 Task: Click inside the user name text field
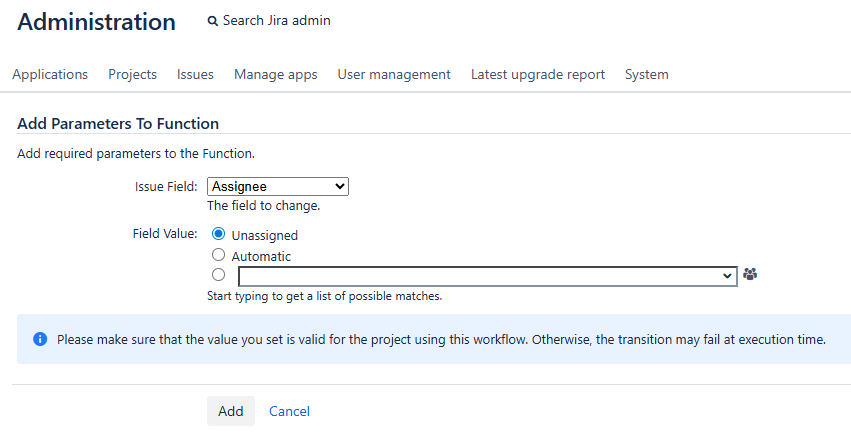[x=480, y=275]
